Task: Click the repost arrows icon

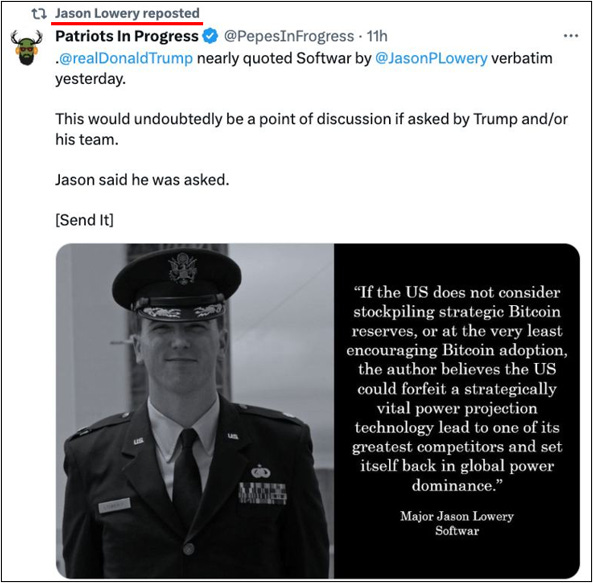Action: tap(39, 14)
